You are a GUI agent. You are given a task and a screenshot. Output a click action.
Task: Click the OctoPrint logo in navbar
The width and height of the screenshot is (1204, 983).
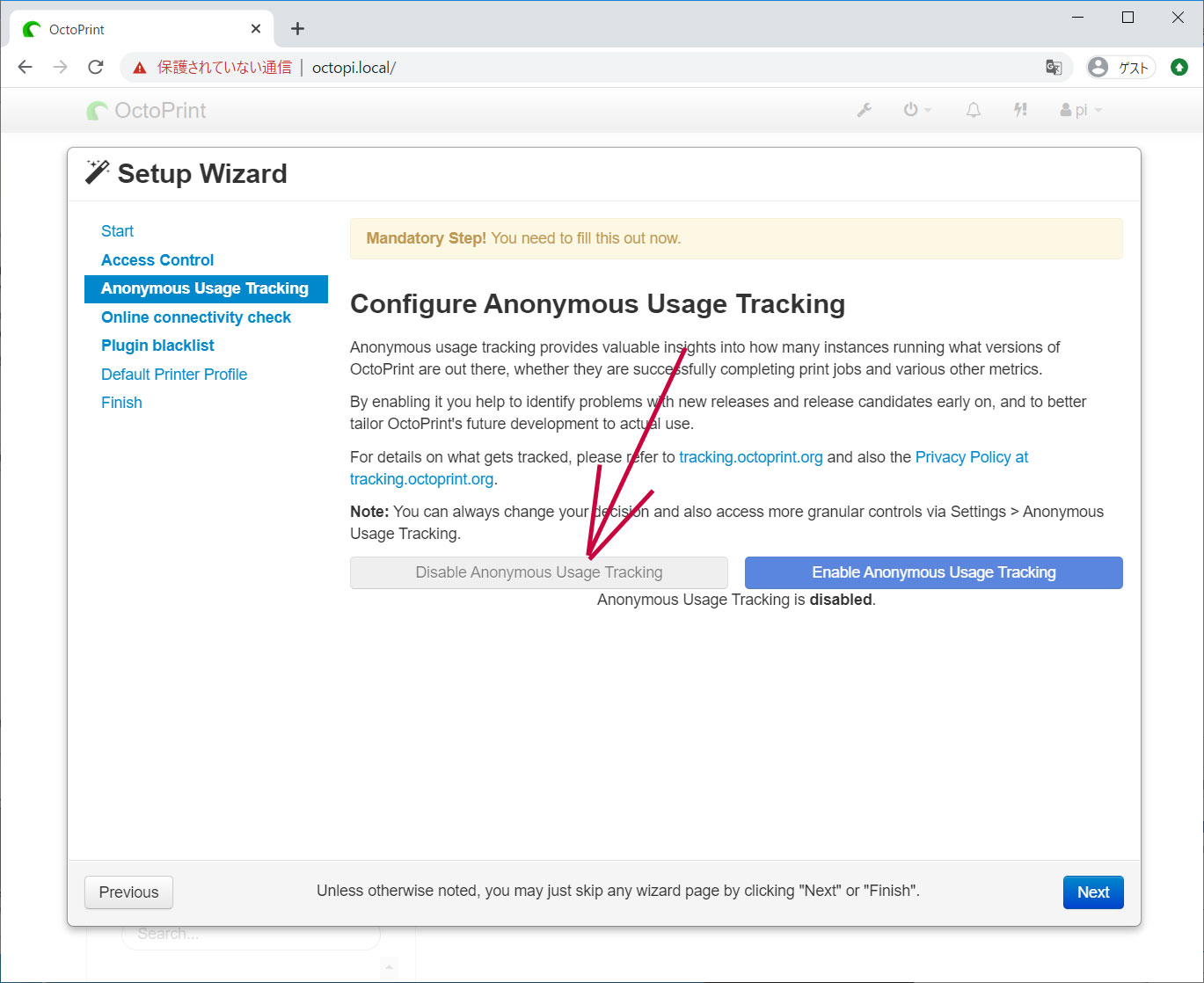click(146, 111)
